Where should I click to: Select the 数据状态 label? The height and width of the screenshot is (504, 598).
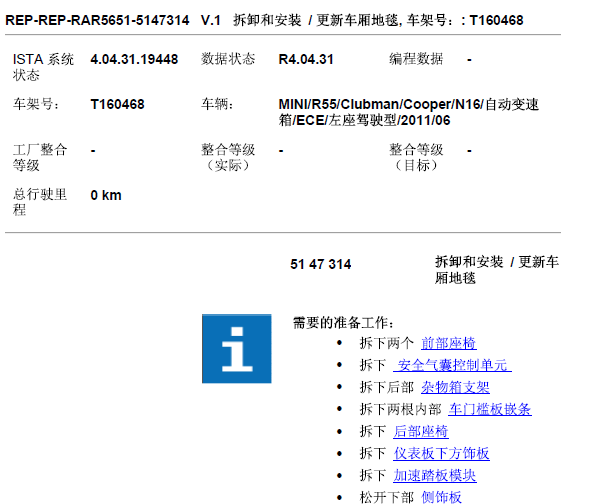click(x=228, y=59)
